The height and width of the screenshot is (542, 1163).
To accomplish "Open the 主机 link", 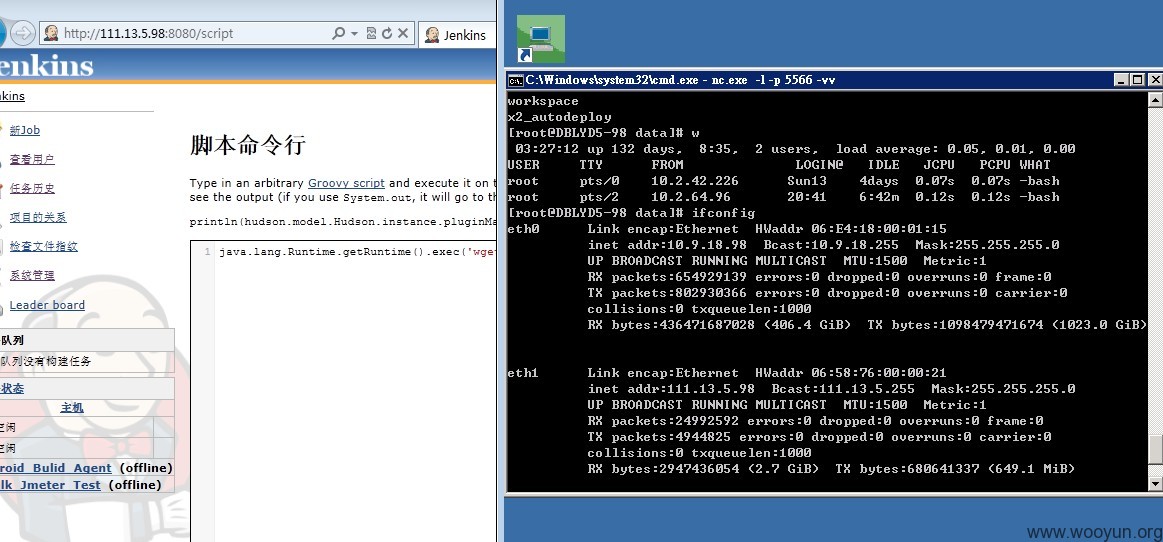I will [x=72, y=408].
